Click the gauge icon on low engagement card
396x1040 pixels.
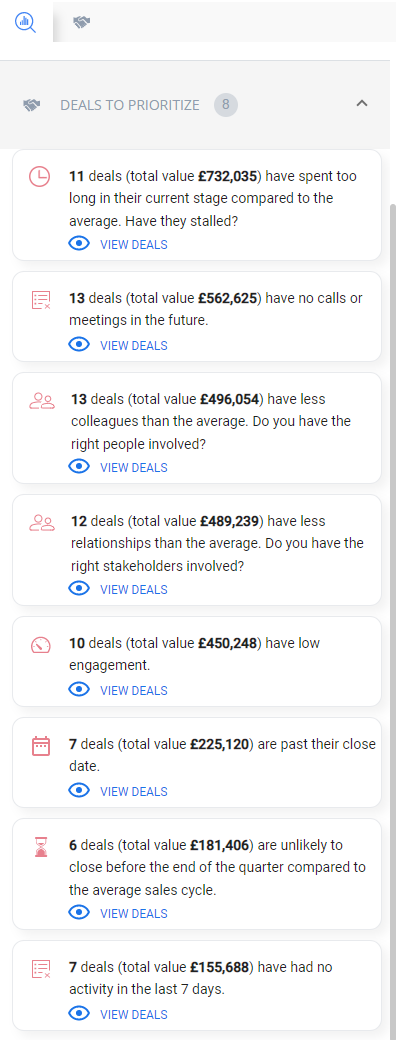(x=40, y=645)
